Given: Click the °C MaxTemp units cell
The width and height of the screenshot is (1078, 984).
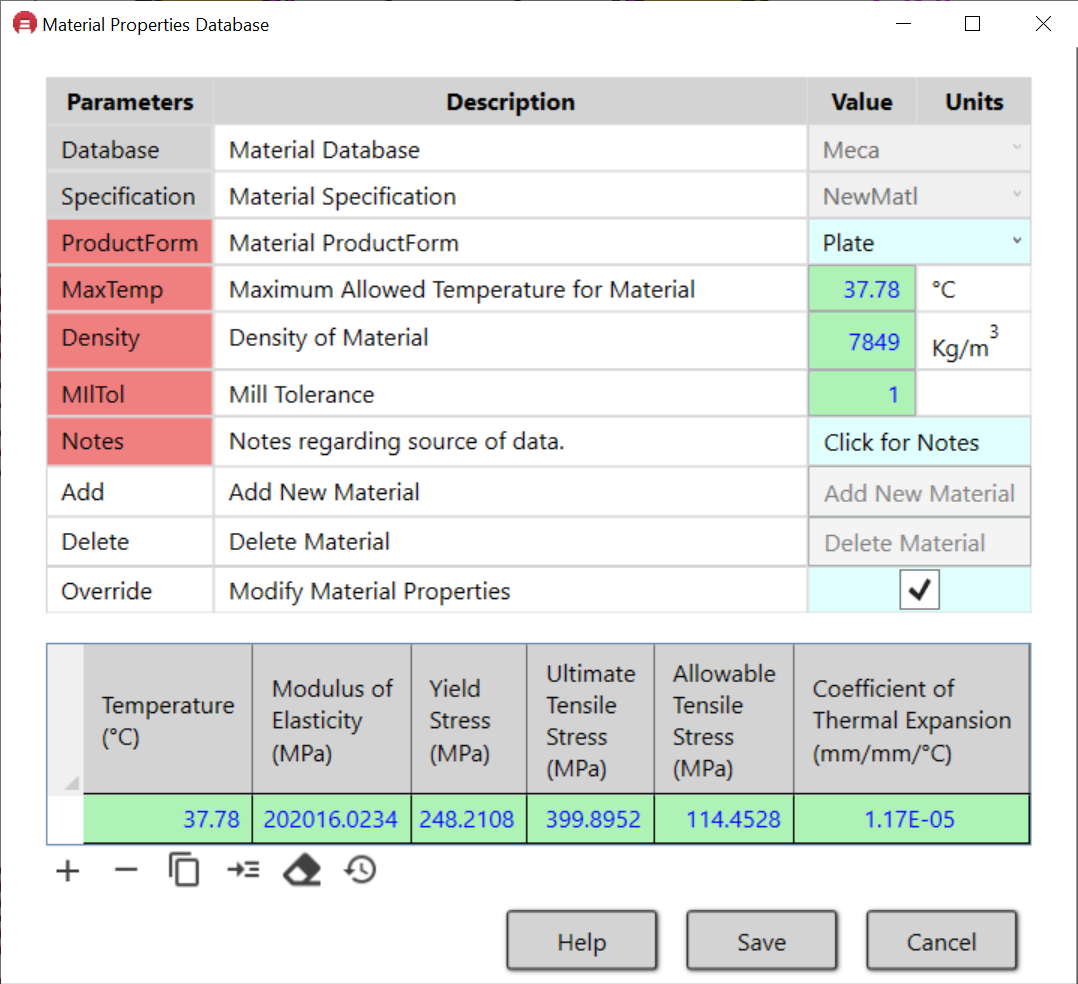Looking at the screenshot, I should [974, 289].
